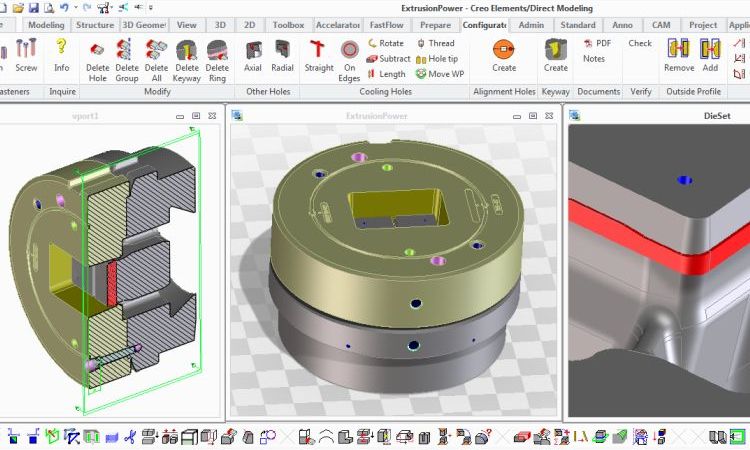750x450 pixels.
Task: Click Hole tip option
Action: [x=437, y=59]
